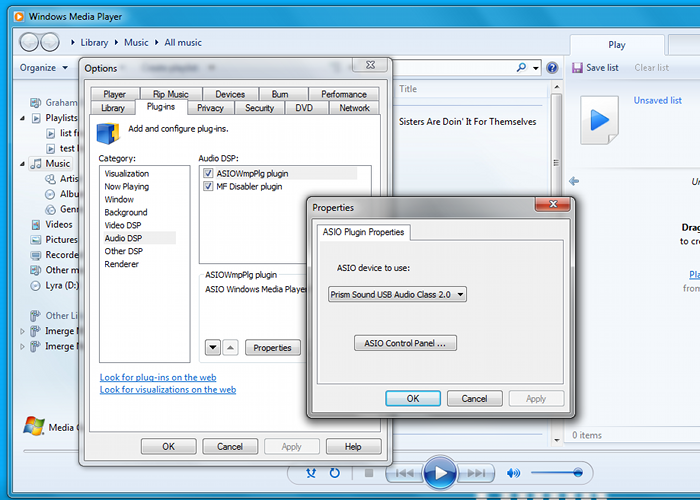Click the plug-ins icon in Options dialog
The image size is (700, 500).
click(x=108, y=133)
